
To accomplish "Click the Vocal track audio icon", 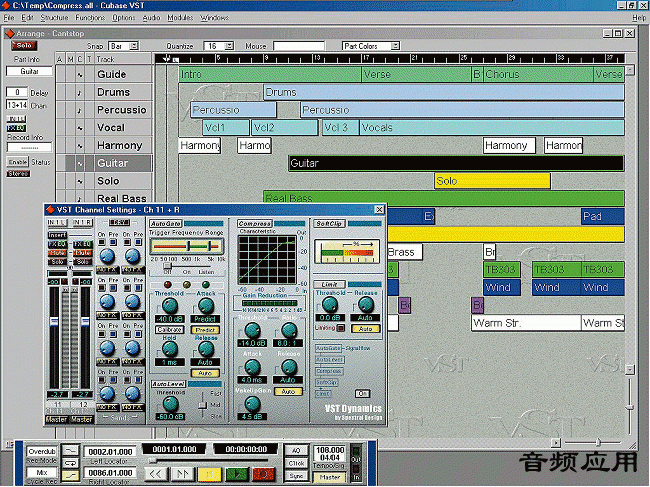I will point(80,128).
